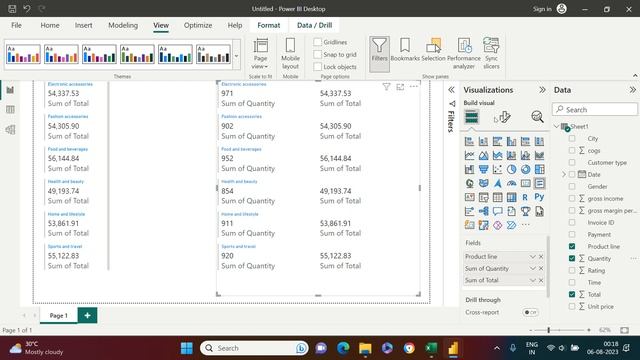The height and width of the screenshot is (360, 640).
Task: Open Product line field dropdown arrow
Action: pyautogui.click(x=532, y=257)
